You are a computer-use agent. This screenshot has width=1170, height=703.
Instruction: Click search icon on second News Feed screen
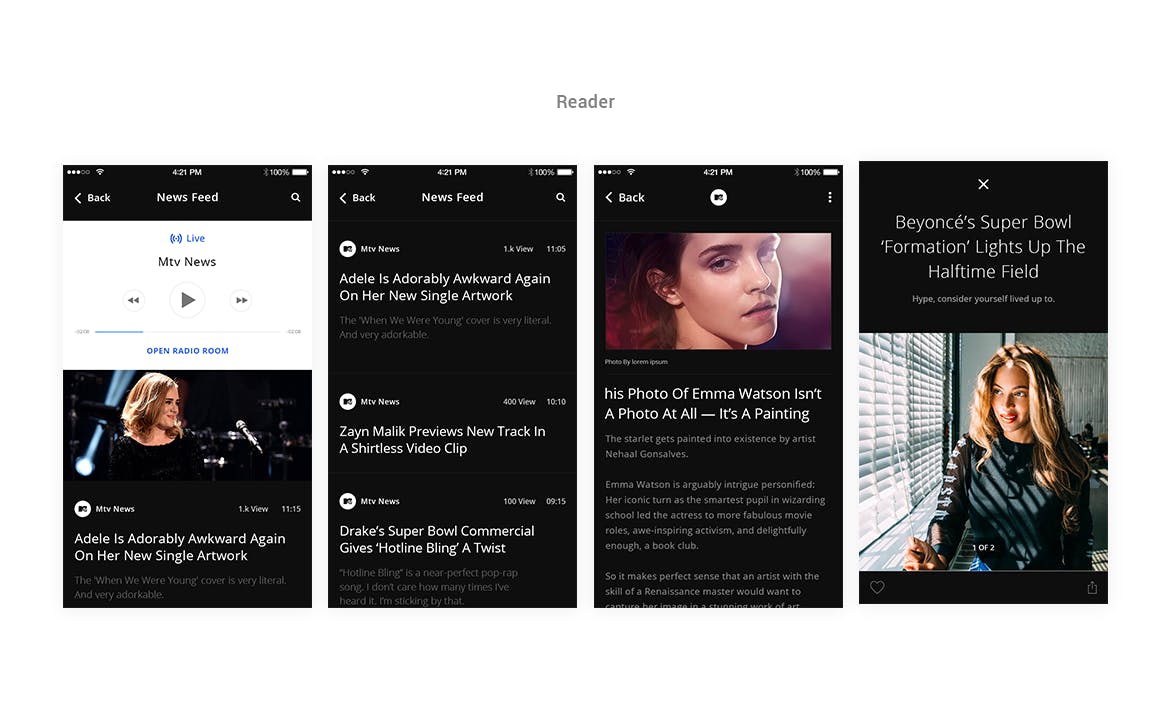pyautogui.click(x=560, y=198)
